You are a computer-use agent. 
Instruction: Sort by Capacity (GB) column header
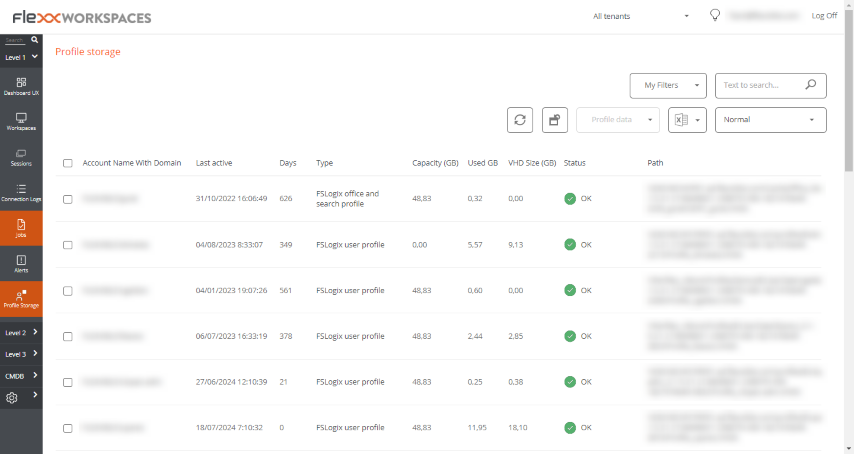pos(435,163)
